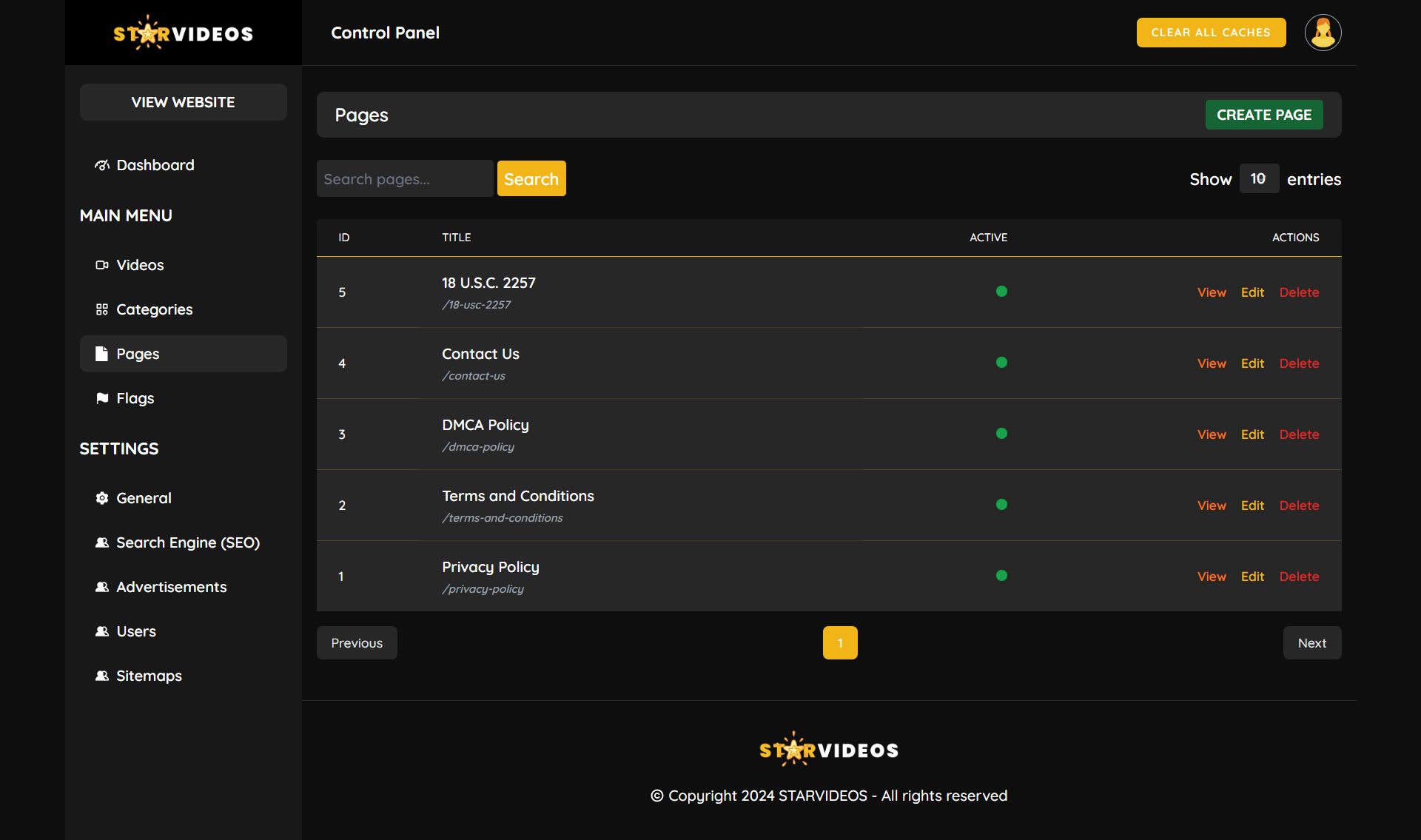Open Search Engine (SEO) settings
Image resolution: width=1421 pixels, height=840 pixels.
[187, 542]
